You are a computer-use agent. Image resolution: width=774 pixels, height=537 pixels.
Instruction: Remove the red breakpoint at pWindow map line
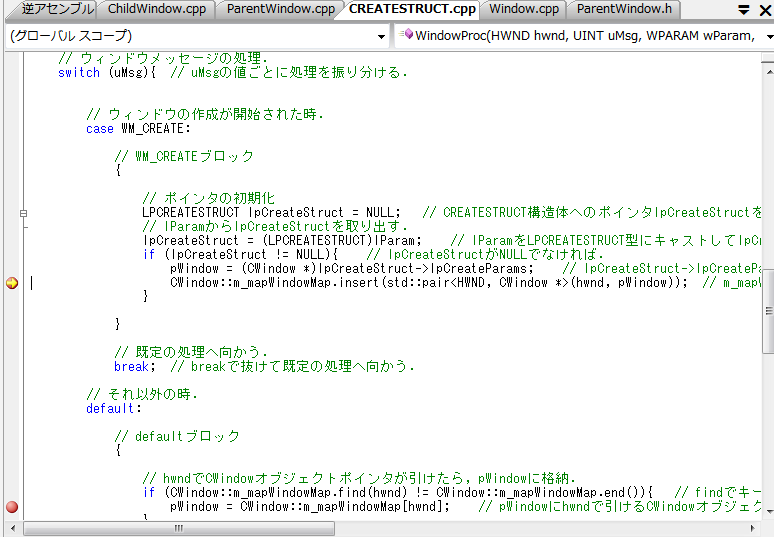(12, 506)
